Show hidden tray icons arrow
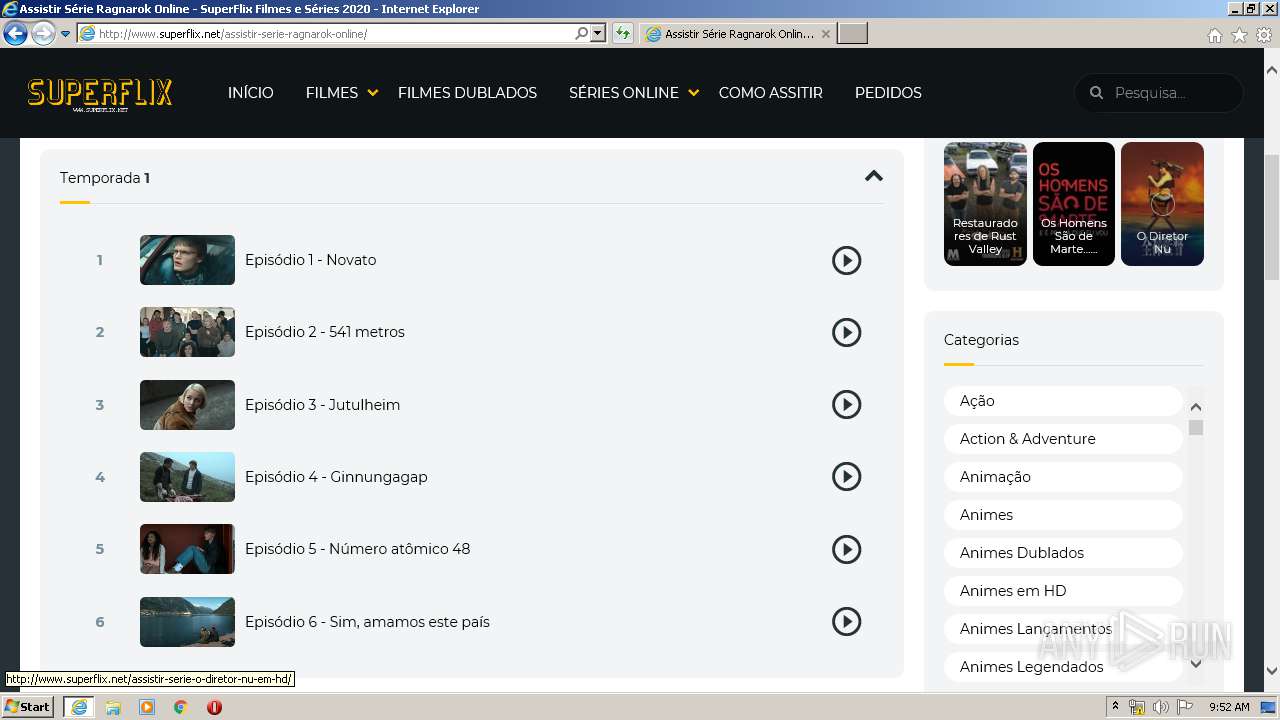The height and width of the screenshot is (720, 1280). pyautogui.click(x=1115, y=707)
